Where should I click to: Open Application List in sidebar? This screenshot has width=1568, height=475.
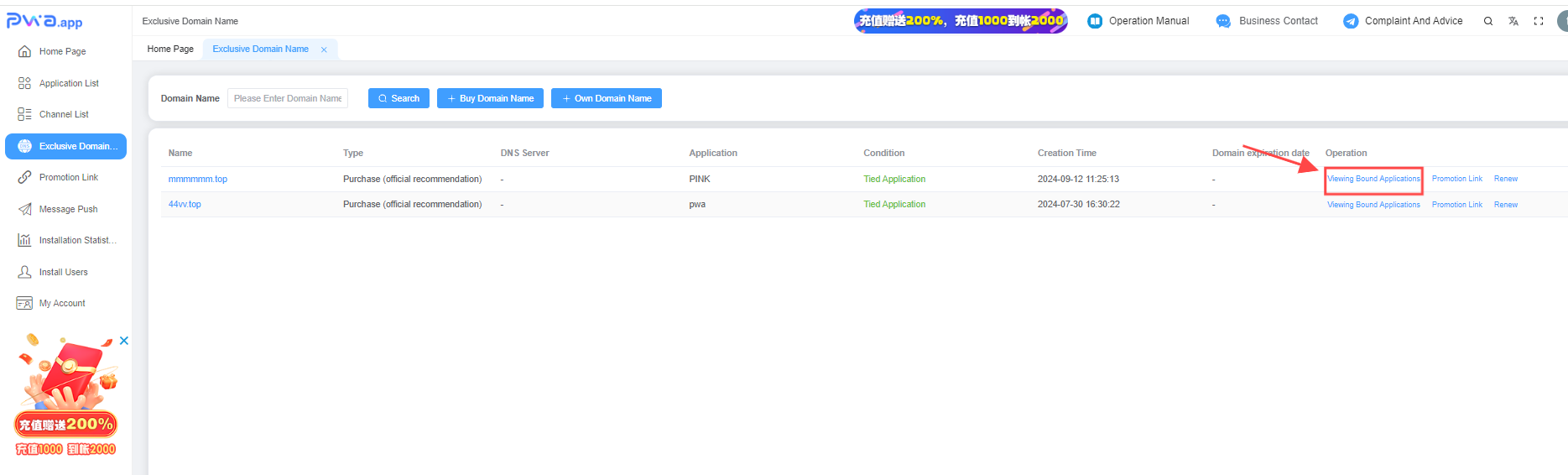click(68, 83)
